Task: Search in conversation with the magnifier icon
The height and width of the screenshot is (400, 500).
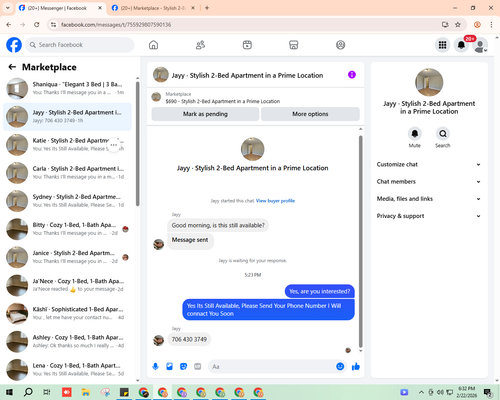Action: point(443,134)
